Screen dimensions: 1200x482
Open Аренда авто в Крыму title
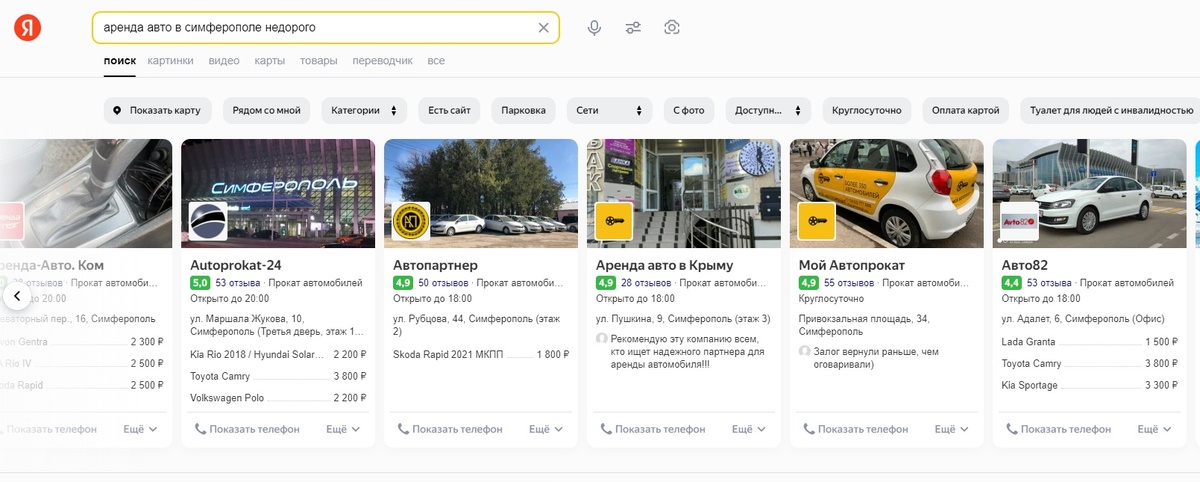pos(664,265)
